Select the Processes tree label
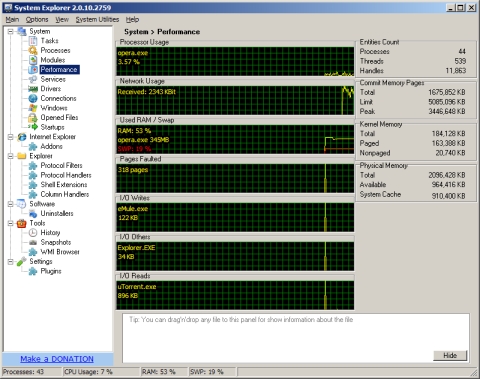 pos(55,51)
